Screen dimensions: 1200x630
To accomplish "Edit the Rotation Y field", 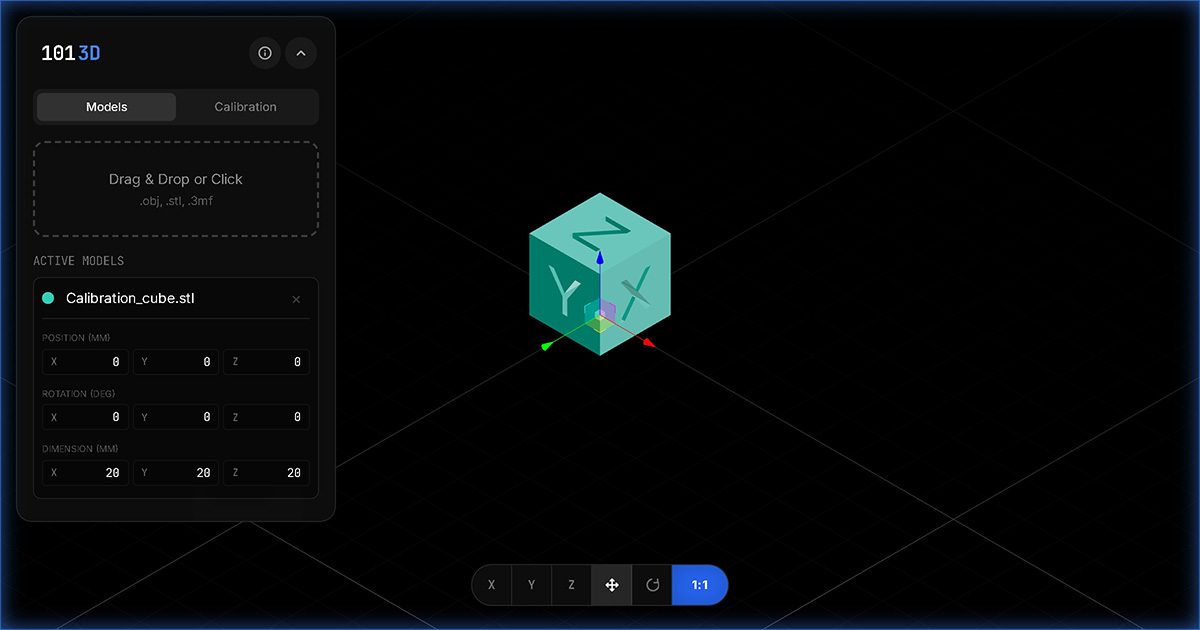I will [x=176, y=417].
